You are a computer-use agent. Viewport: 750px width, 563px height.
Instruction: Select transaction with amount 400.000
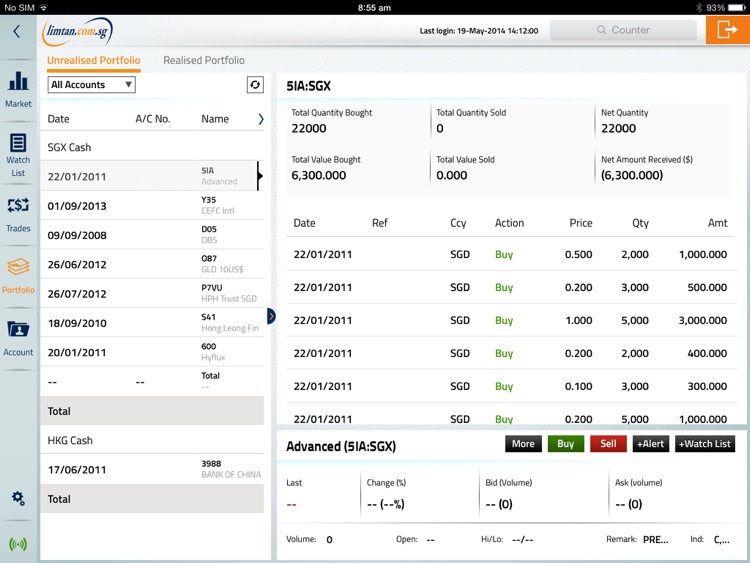[511, 353]
